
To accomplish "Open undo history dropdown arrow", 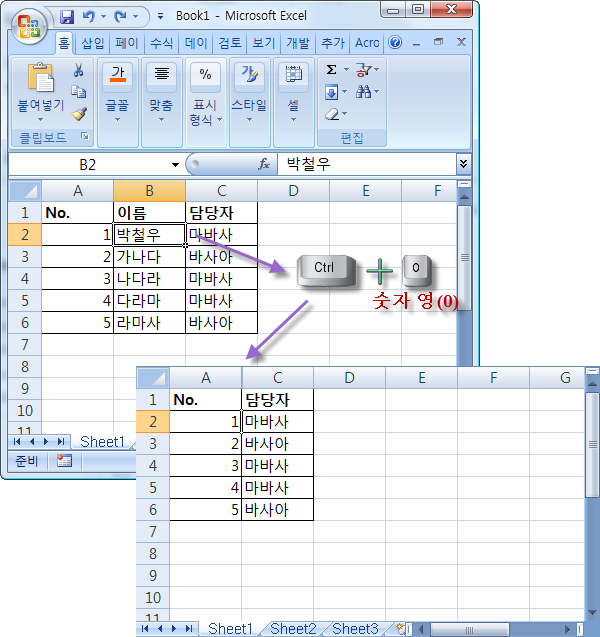I will [x=103, y=16].
